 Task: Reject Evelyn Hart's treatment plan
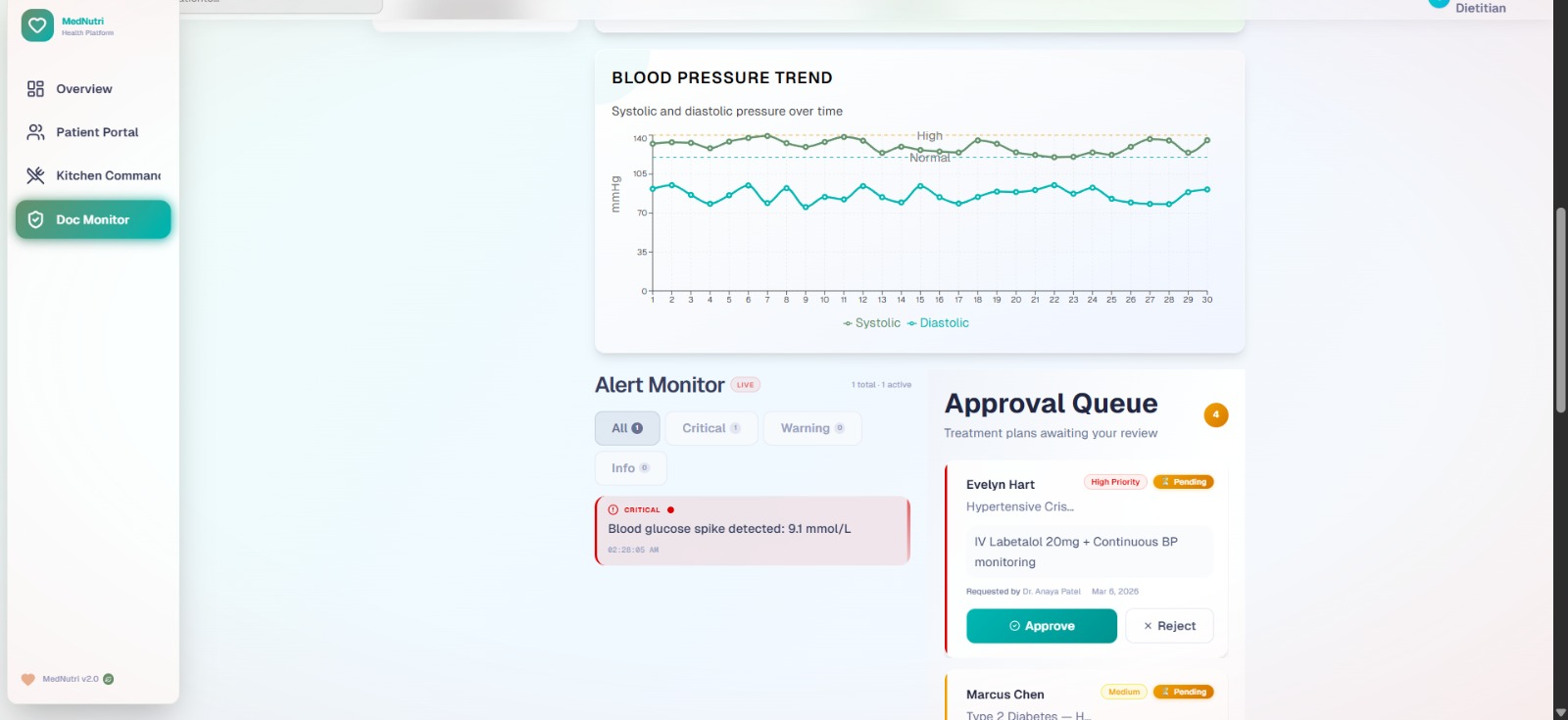(x=1169, y=626)
